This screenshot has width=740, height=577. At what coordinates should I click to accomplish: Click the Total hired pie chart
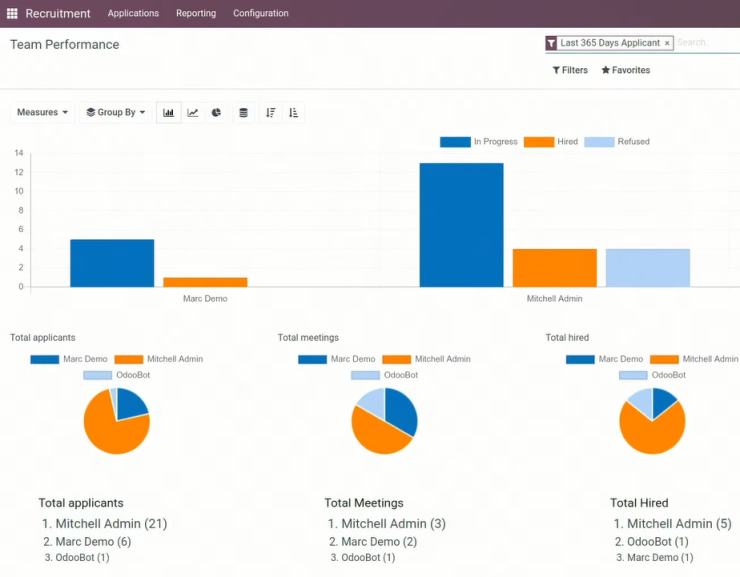(652, 421)
